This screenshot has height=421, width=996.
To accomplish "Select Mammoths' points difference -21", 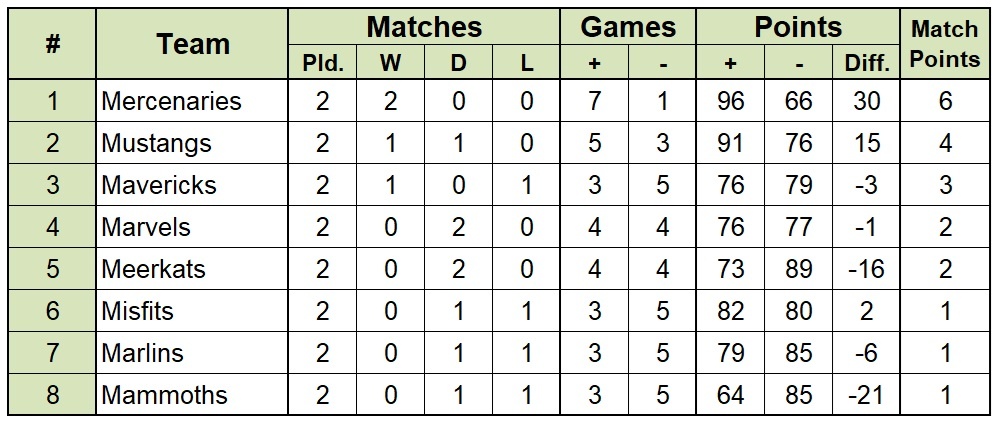I will coord(866,394).
